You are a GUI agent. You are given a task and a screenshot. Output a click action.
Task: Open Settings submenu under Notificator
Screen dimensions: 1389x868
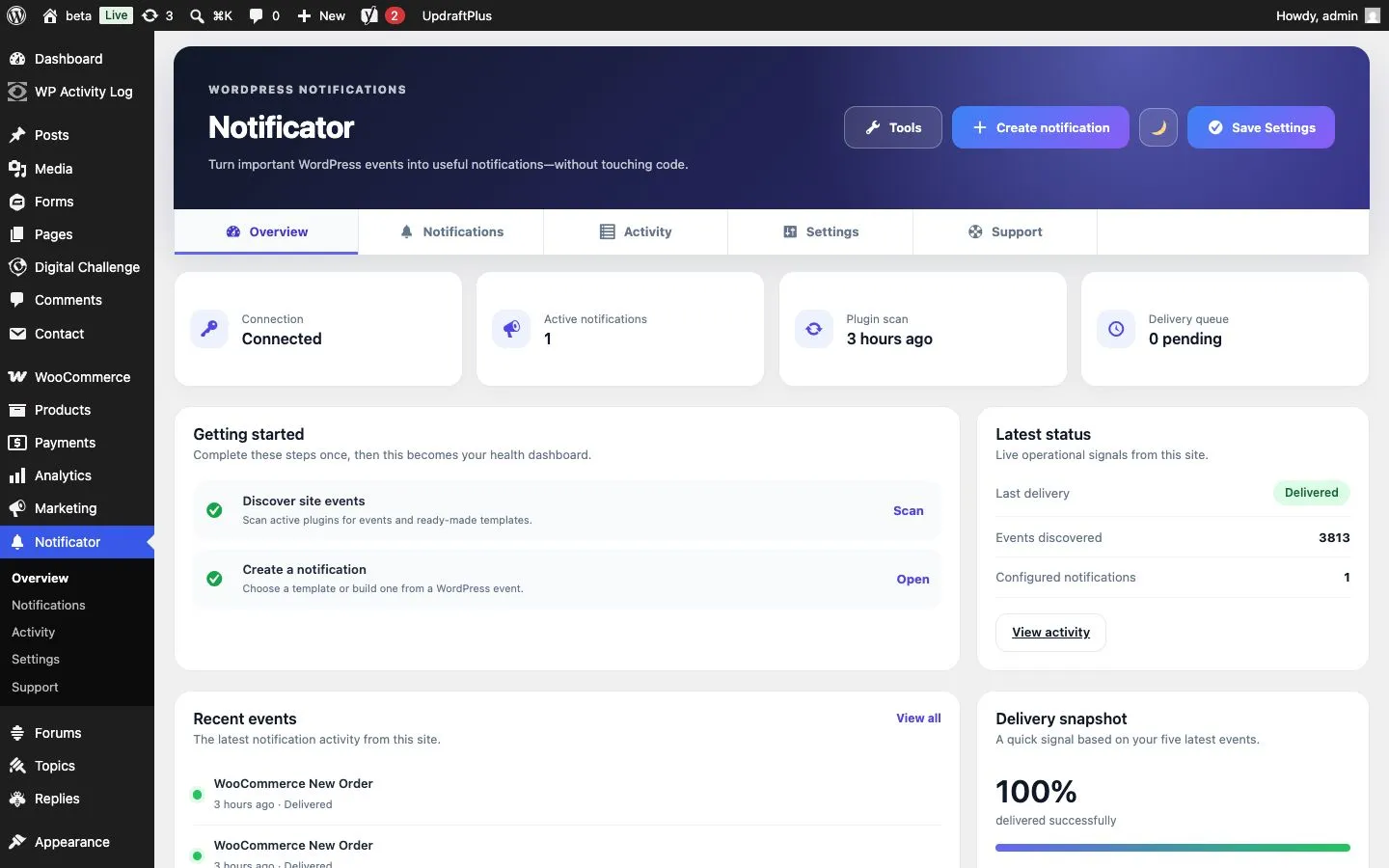[36, 659]
